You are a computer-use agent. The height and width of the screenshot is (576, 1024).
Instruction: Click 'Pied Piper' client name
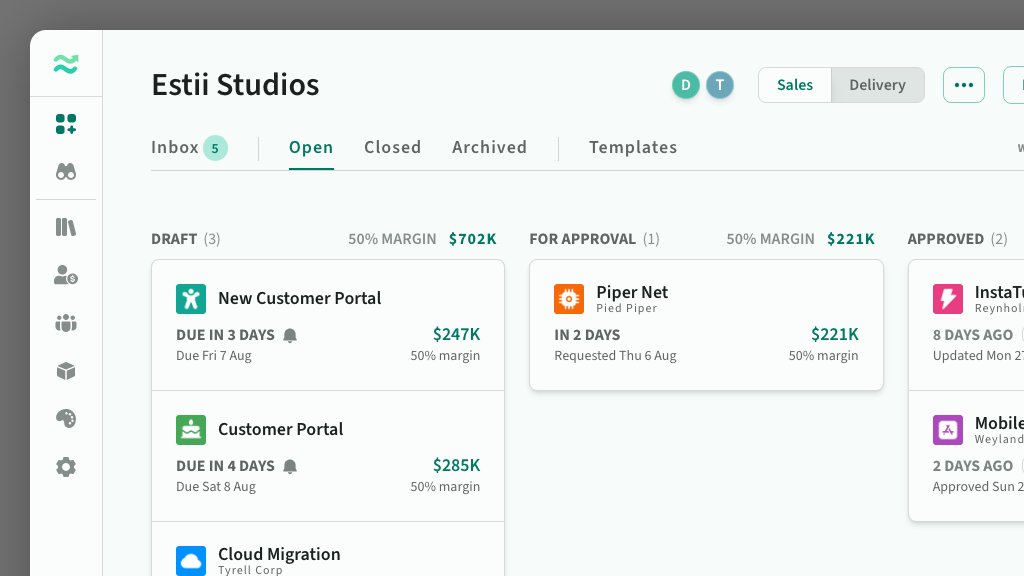(x=626, y=308)
